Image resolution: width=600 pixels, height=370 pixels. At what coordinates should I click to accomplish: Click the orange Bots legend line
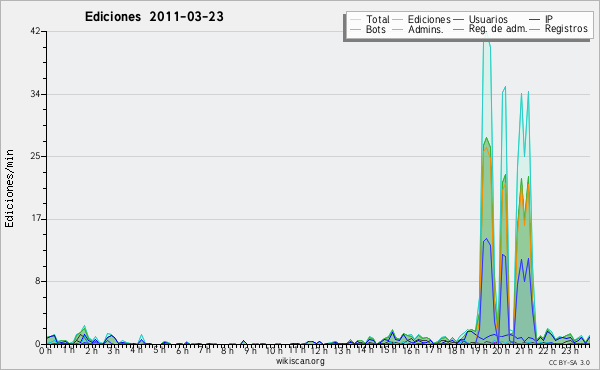[x=355, y=29]
